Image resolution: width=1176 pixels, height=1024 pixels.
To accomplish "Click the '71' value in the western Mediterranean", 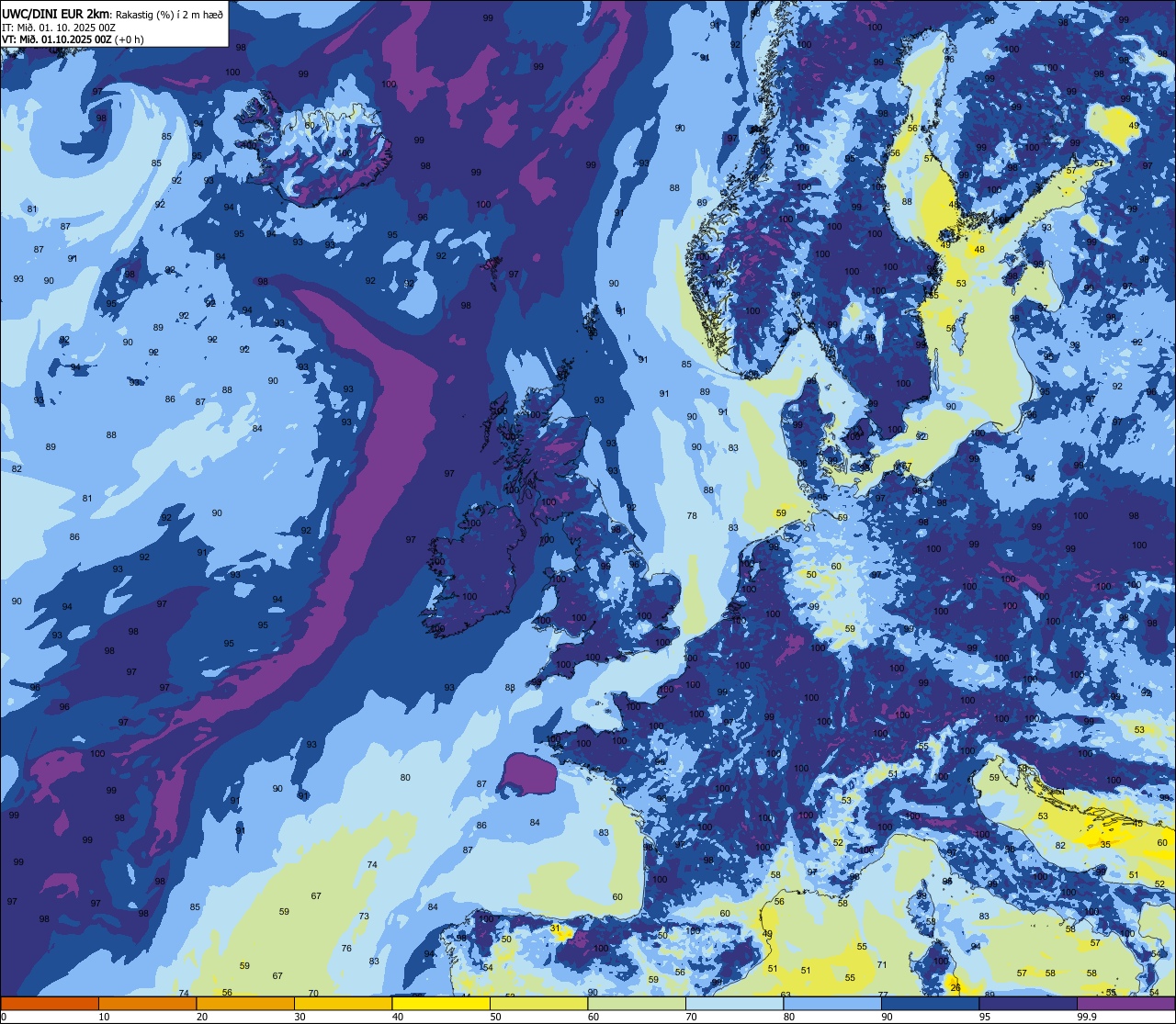I will [x=882, y=964].
